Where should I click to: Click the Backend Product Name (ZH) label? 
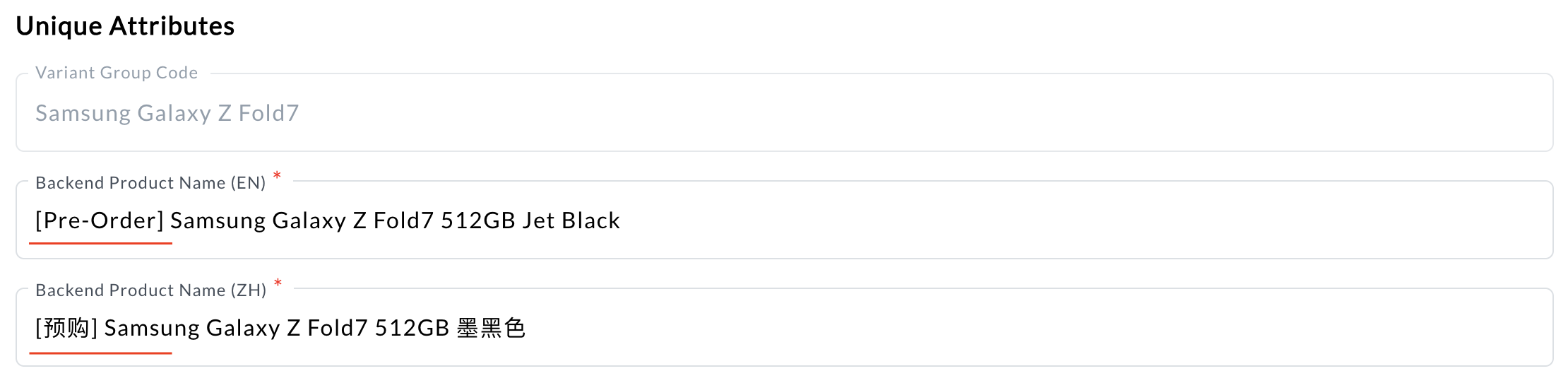coord(150,290)
